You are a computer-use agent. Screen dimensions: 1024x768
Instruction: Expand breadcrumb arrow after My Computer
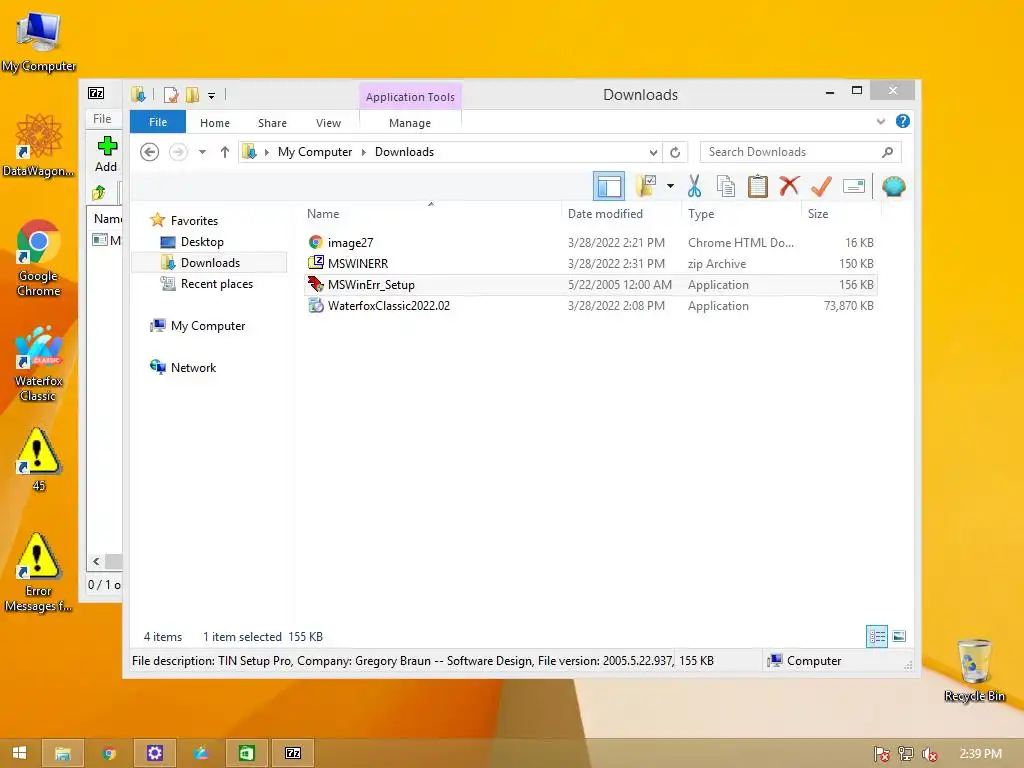tap(364, 152)
